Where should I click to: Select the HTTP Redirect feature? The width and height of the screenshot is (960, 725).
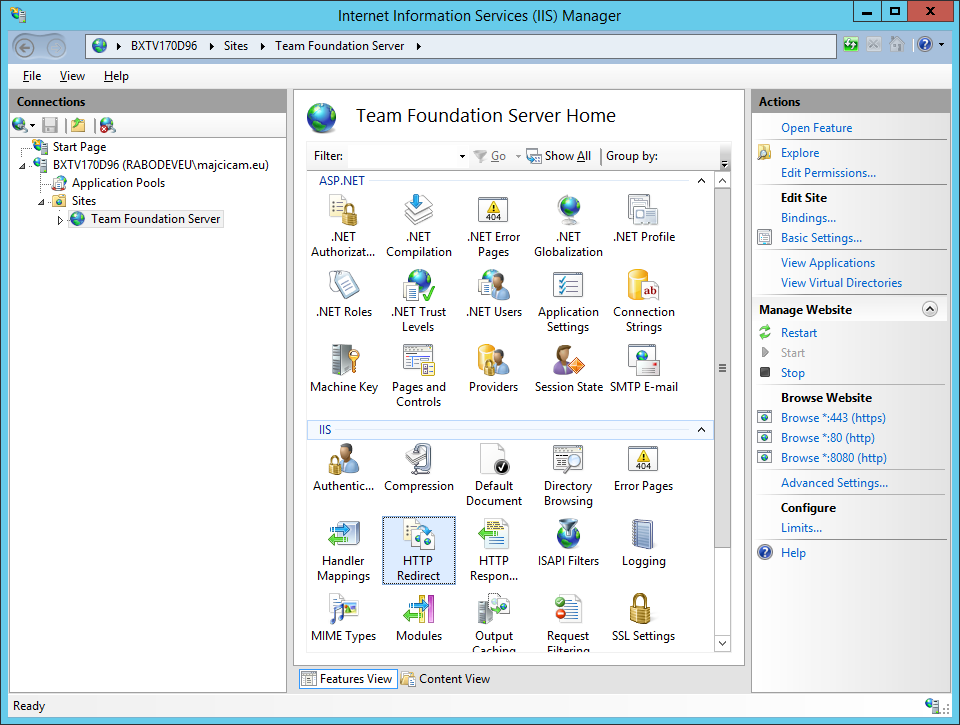pos(419,550)
